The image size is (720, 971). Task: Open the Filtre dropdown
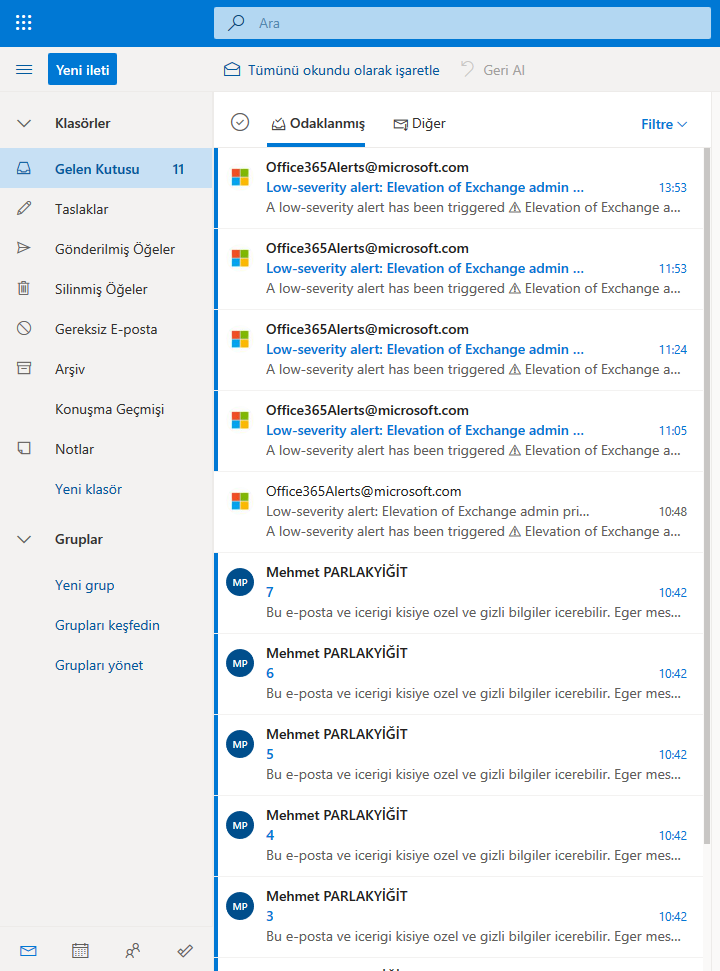pyautogui.click(x=664, y=124)
